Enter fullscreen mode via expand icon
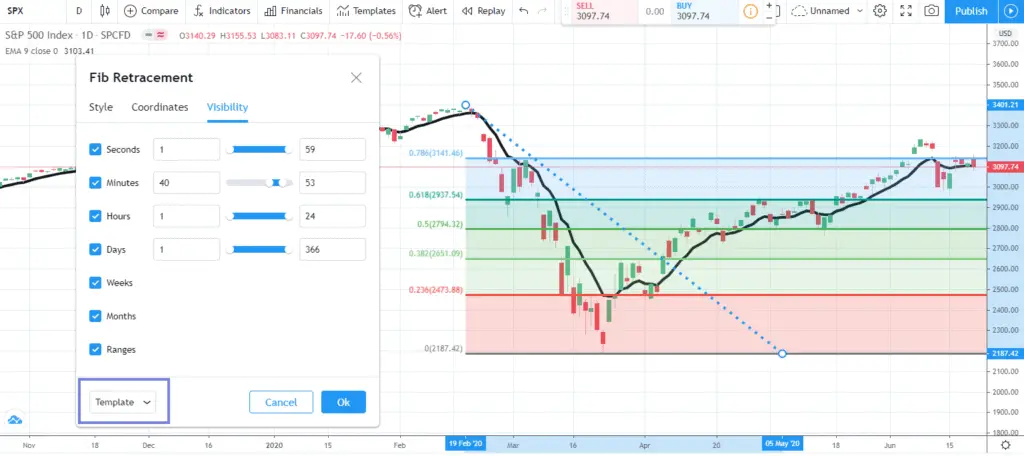 coord(905,10)
